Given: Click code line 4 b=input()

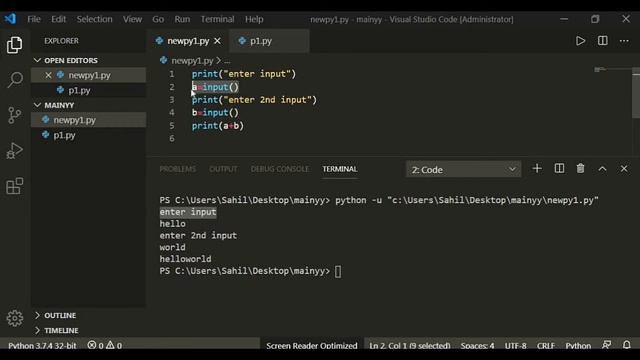Looking at the screenshot, I should [215, 113].
